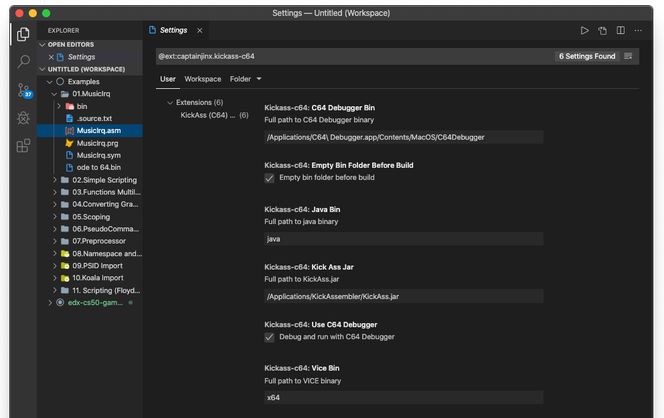Collapse Extensions (6) in settings tree
This screenshot has width=664, height=418.
(x=170, y=102)
